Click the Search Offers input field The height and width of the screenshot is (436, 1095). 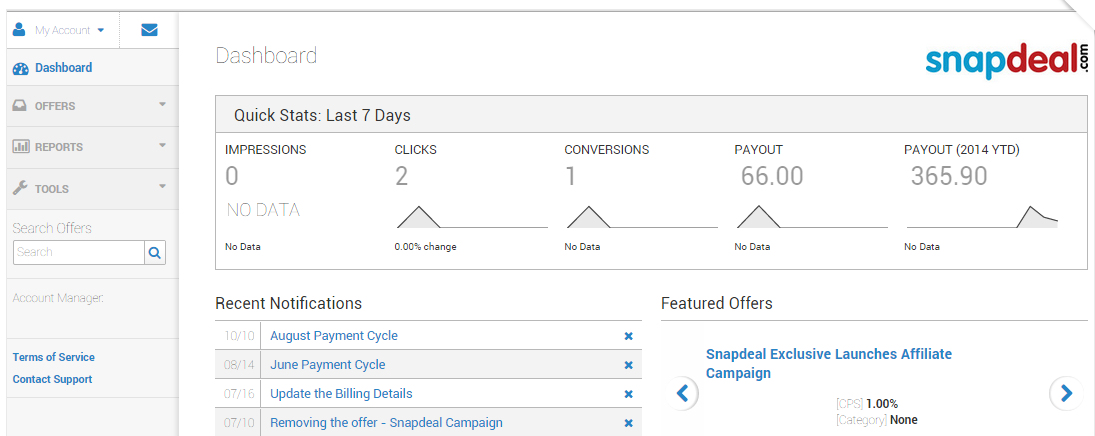(79, 253)
